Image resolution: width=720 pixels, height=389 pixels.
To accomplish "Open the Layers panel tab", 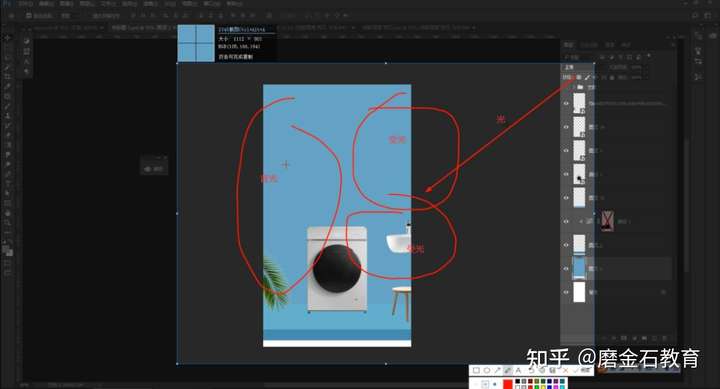I will click(x=568, y=45).
